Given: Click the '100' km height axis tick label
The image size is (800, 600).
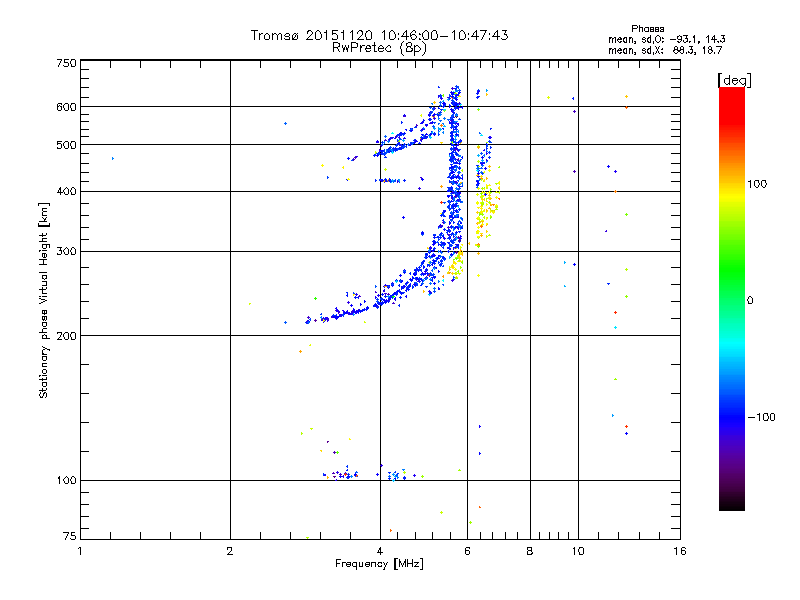Looking at the screenshot, I should click(66, 481).
